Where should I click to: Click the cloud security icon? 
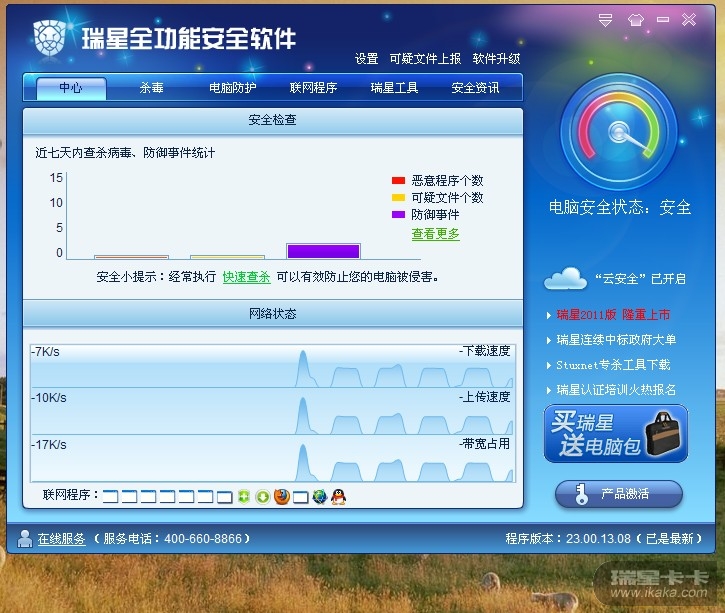click(565, 279)
